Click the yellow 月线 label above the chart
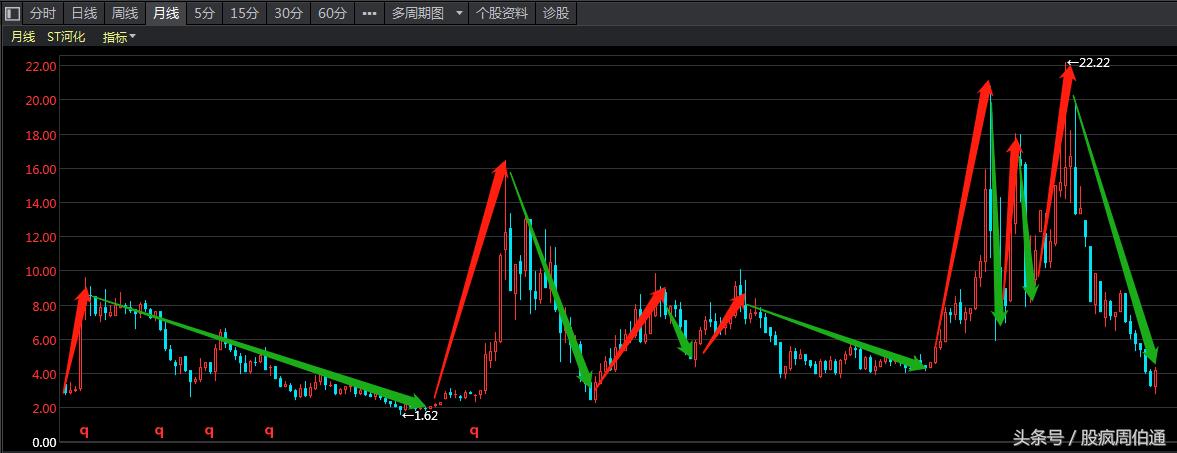This screenshot has height=453, width=1177. [x=23, y=37]
